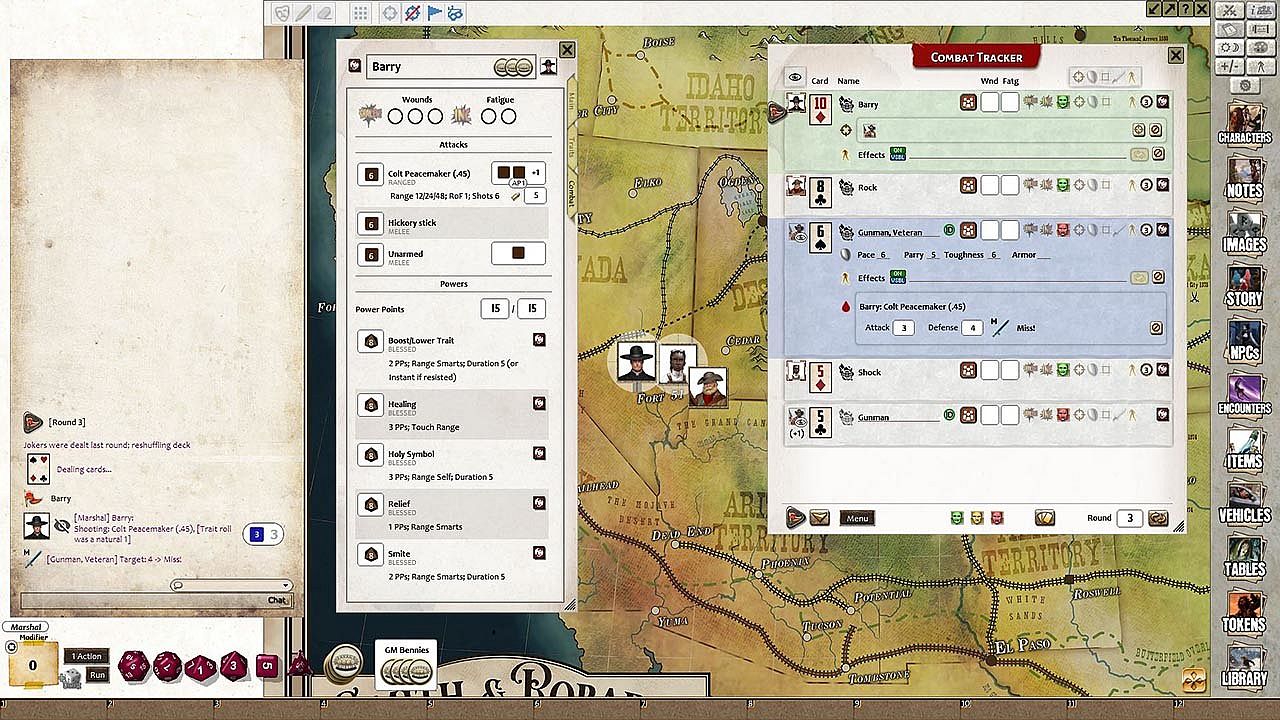Select the eraser tool in map toolbar

324,13
